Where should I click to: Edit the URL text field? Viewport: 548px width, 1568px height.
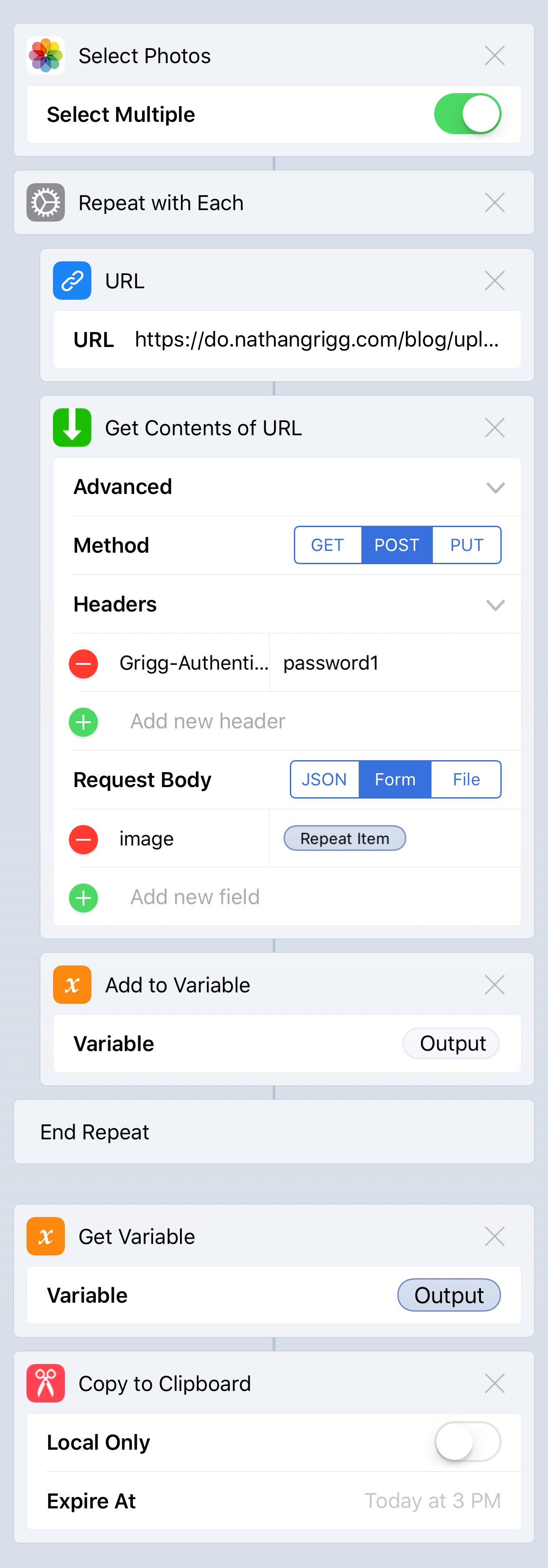click(x=287, y=339)
